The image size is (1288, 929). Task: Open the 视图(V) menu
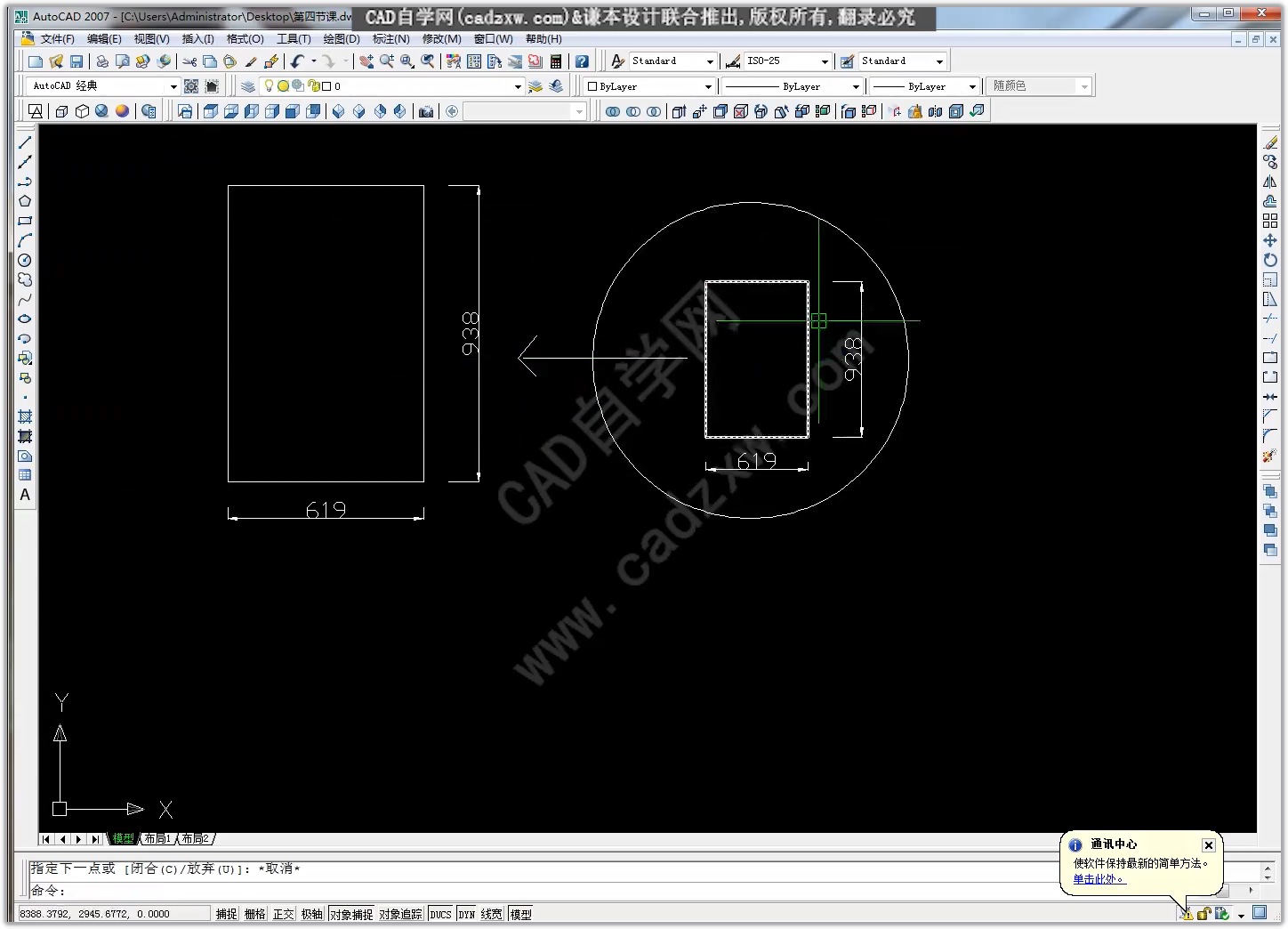click(x=151, y=39)
